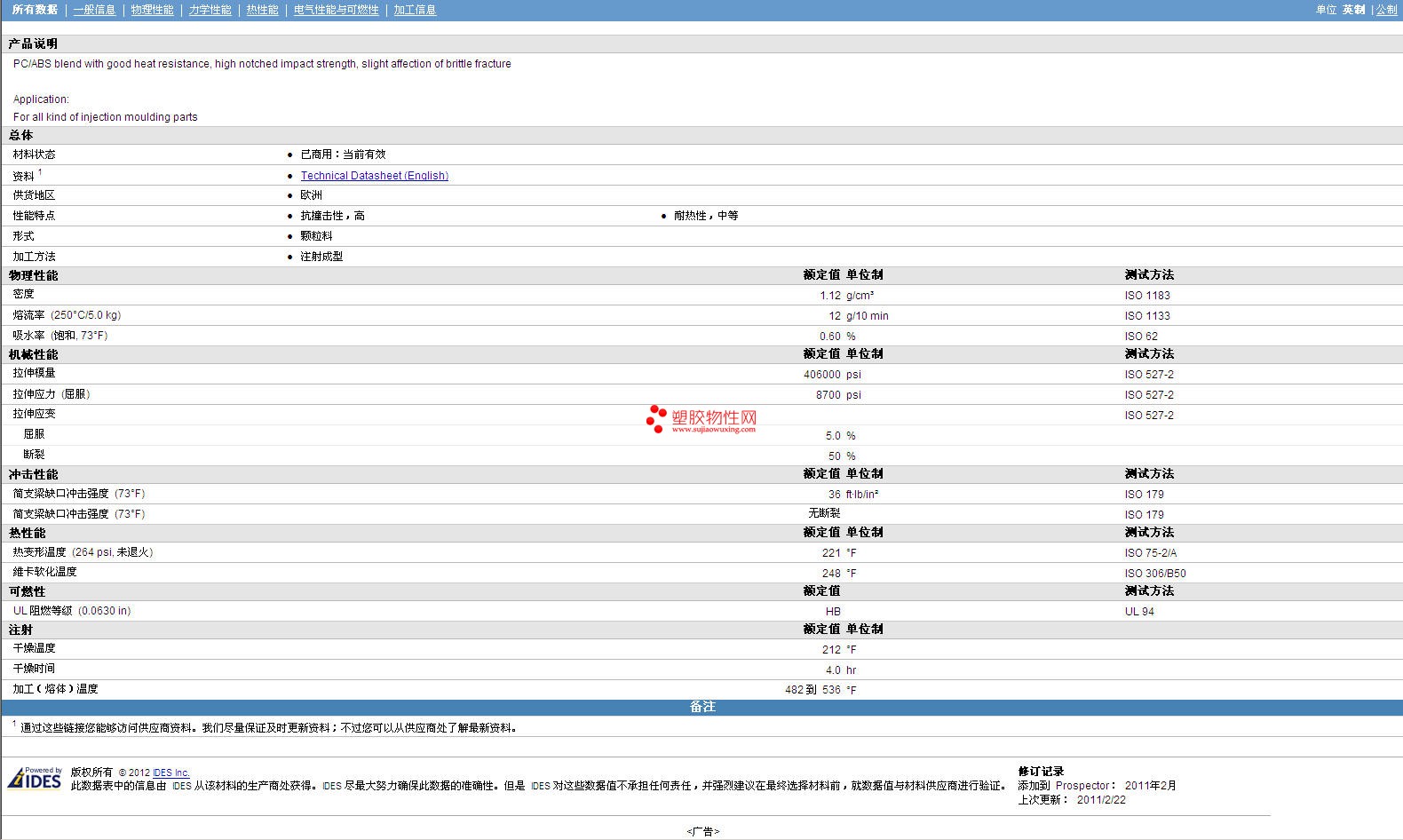This screenshot has width=1403, height=840.
Task: Select tensile modulus value 406000
Action: click(821, 375)
